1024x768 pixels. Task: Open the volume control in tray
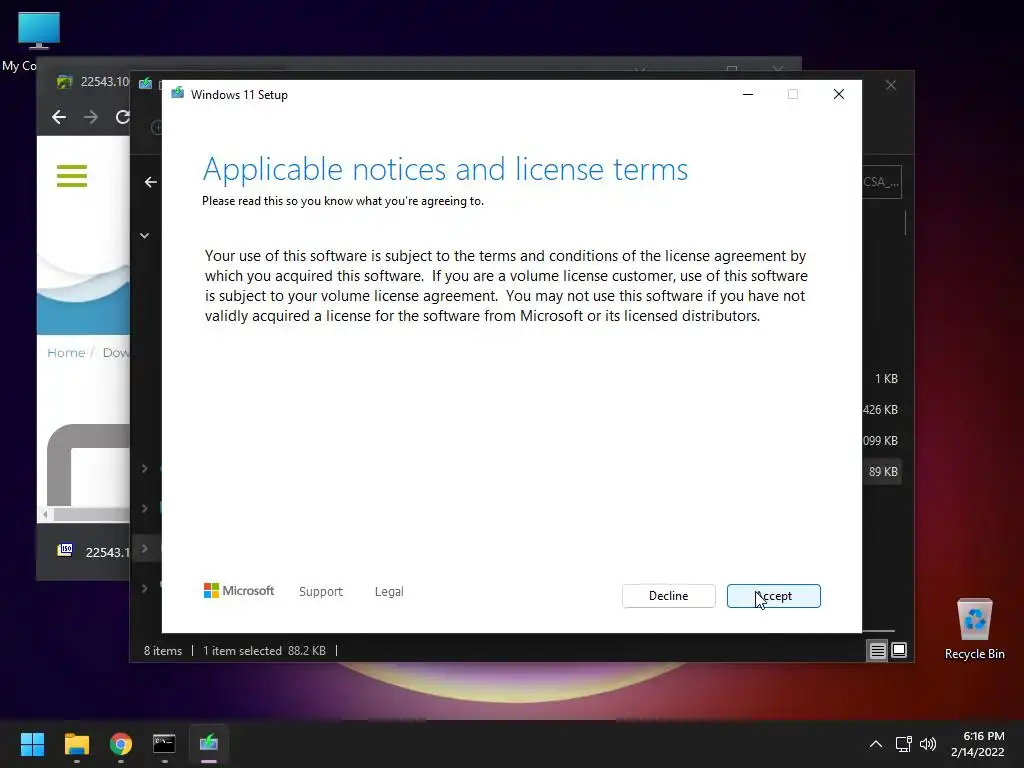pyautogui.click(x=928, y=744)
